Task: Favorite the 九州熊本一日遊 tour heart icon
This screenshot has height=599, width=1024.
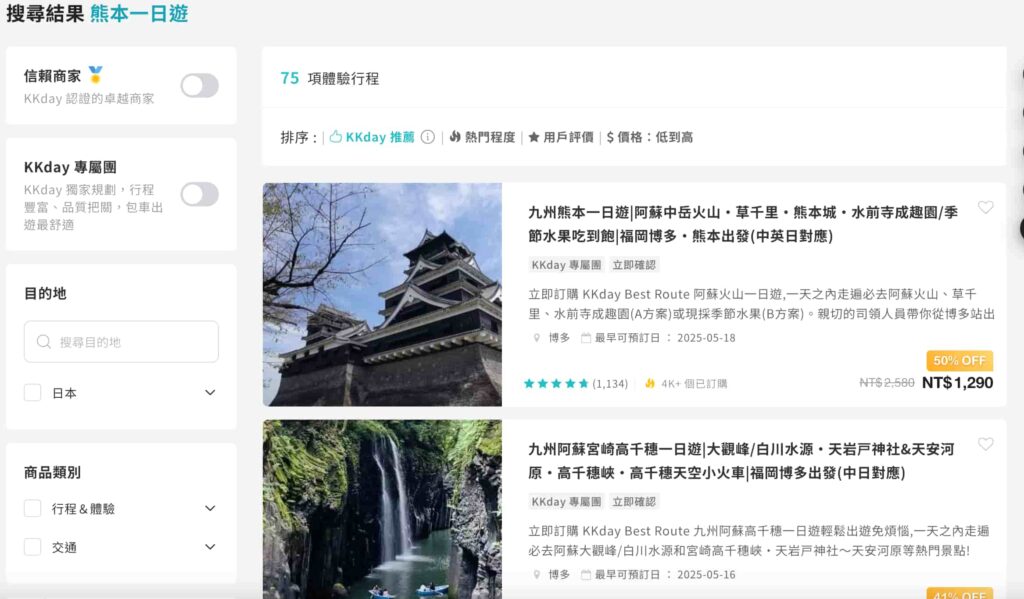Action: 985,207
